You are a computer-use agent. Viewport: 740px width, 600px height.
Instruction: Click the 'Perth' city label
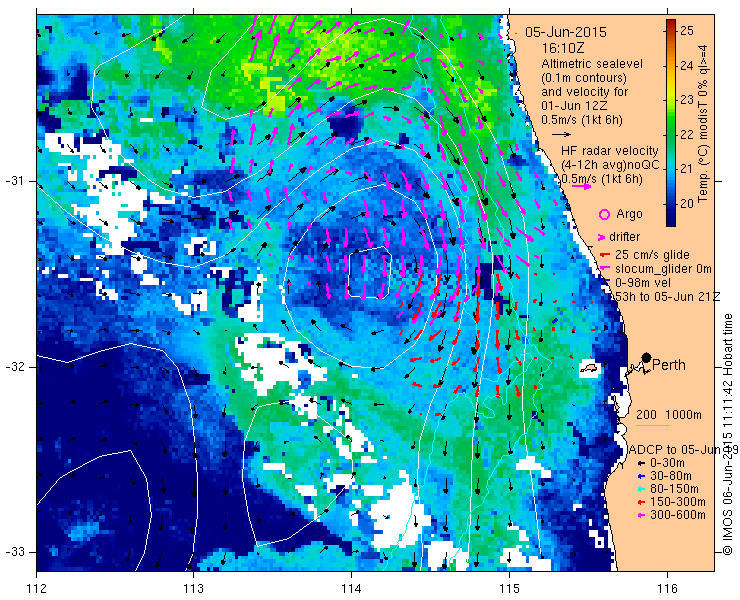[669, 365]
